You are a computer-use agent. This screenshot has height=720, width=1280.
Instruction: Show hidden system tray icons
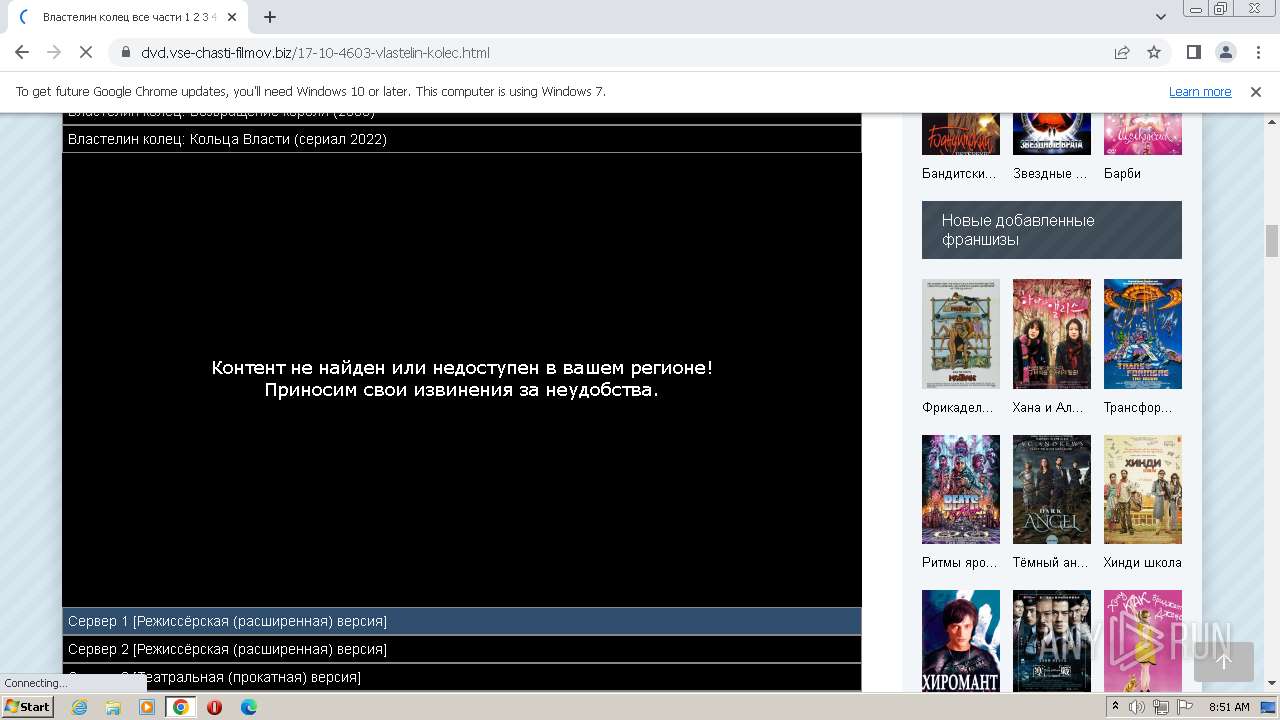(1115, 707)
